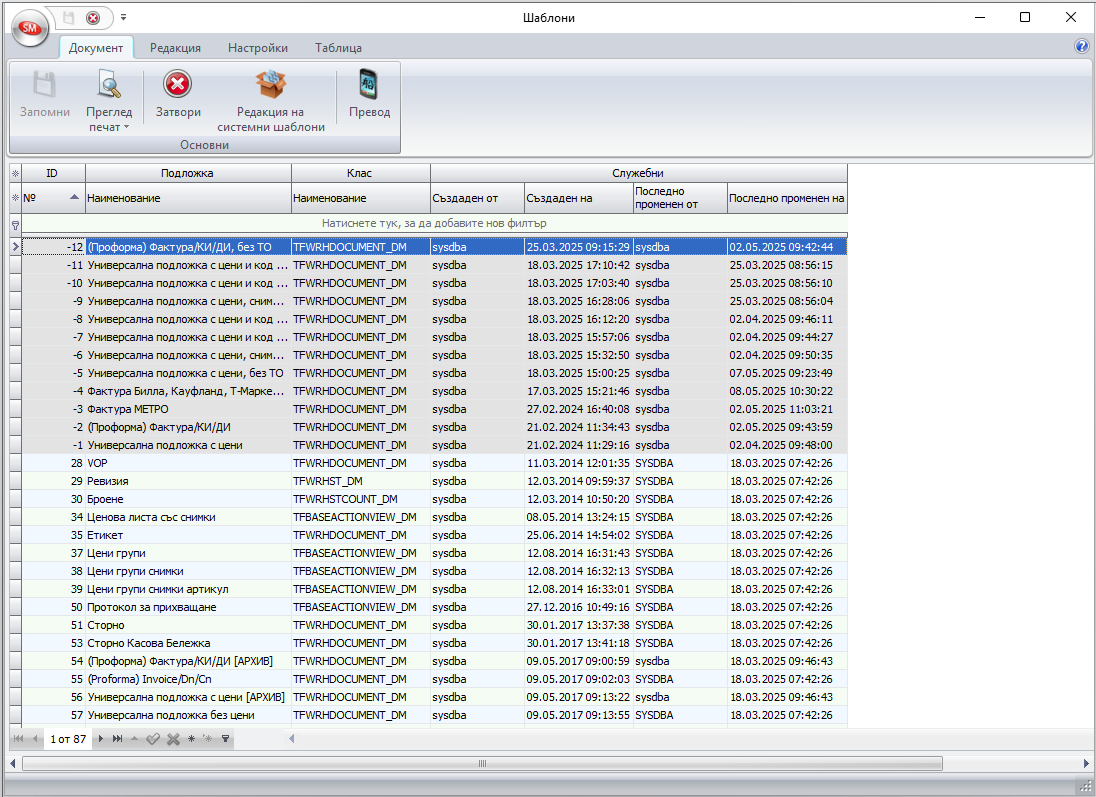Select Универсална подложка с цени, без ТО

pyautogui.click(x=434, y=373)
